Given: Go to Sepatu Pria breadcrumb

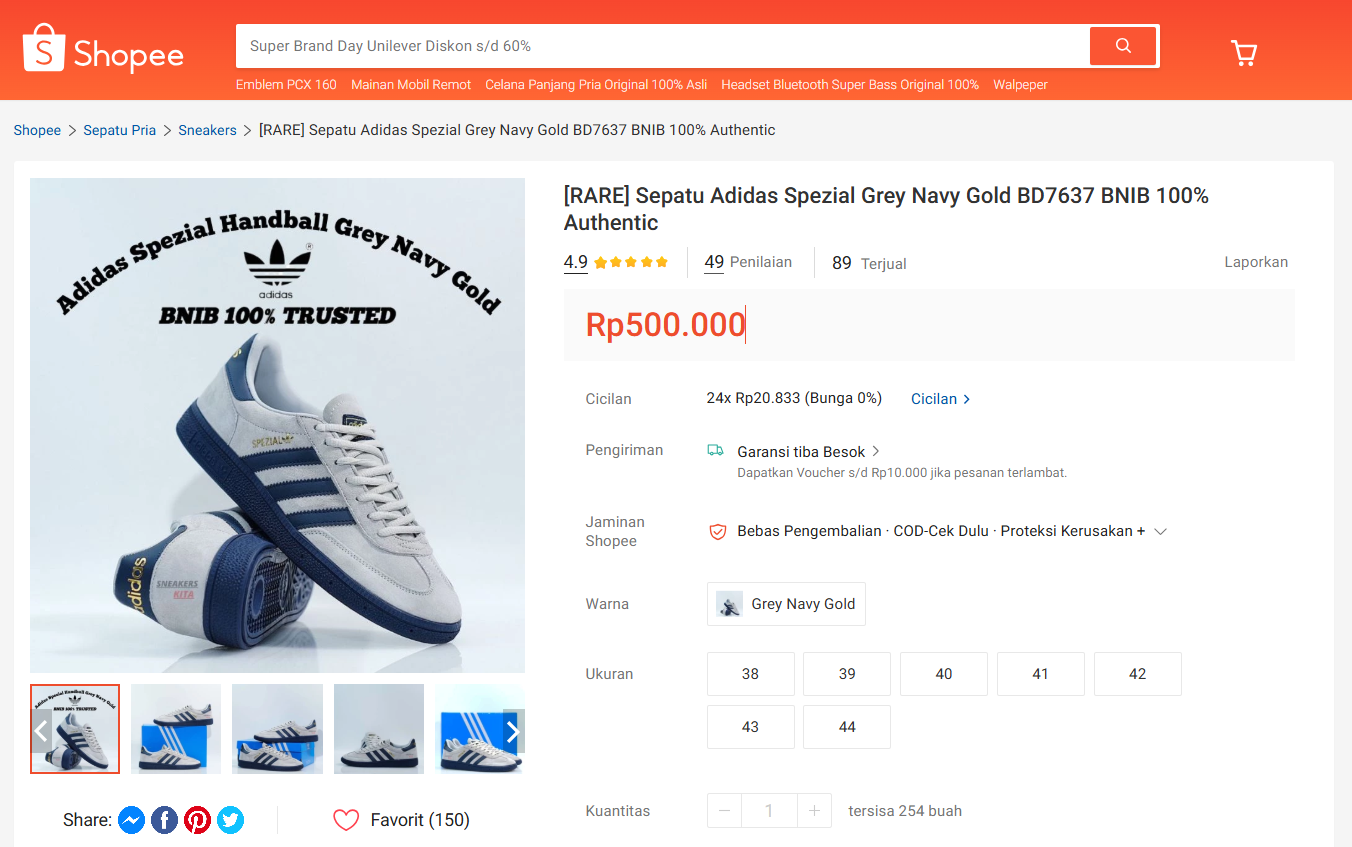Looking at the screenshot, I should (x=120, y=130).
